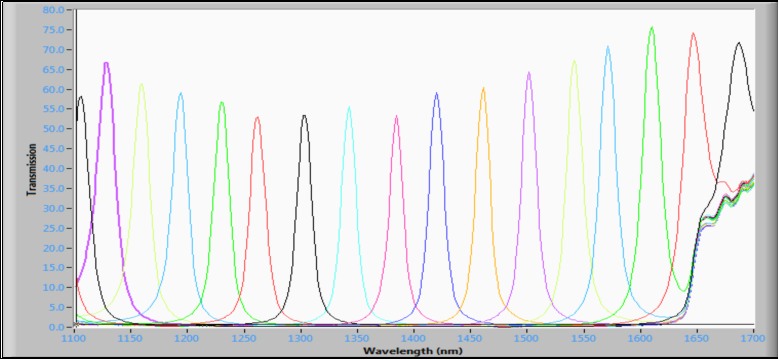Click the 0.0 y-axis minimum label
Viewport: 779px width, 360px height.
pos(57,327)
